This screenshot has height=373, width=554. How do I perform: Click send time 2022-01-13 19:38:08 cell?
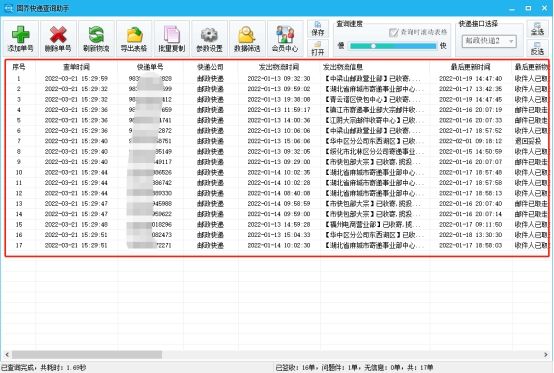pyautogui.click(x=279, y=99)
